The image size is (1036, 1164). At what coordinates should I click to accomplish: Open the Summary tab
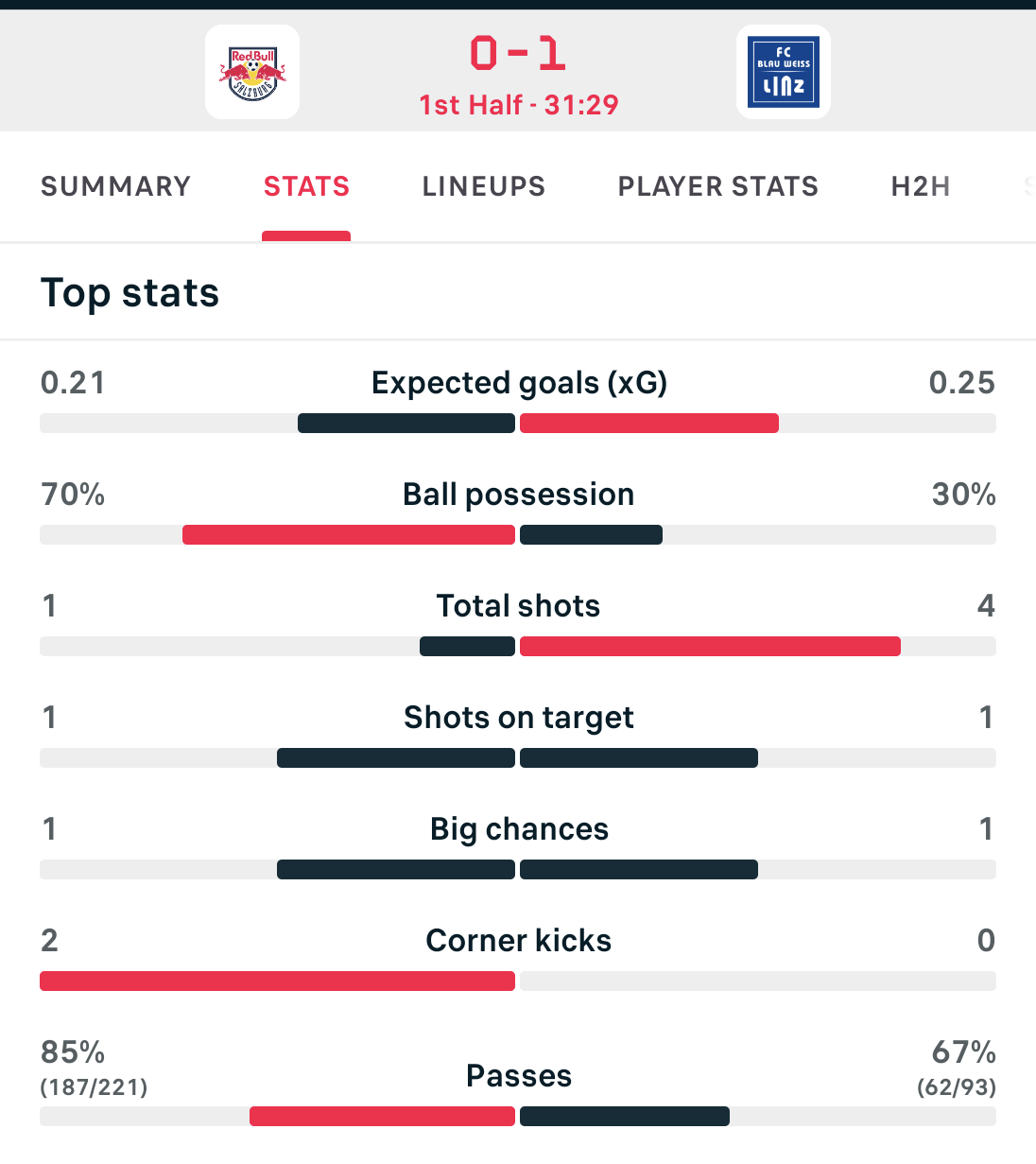point(115,186)
